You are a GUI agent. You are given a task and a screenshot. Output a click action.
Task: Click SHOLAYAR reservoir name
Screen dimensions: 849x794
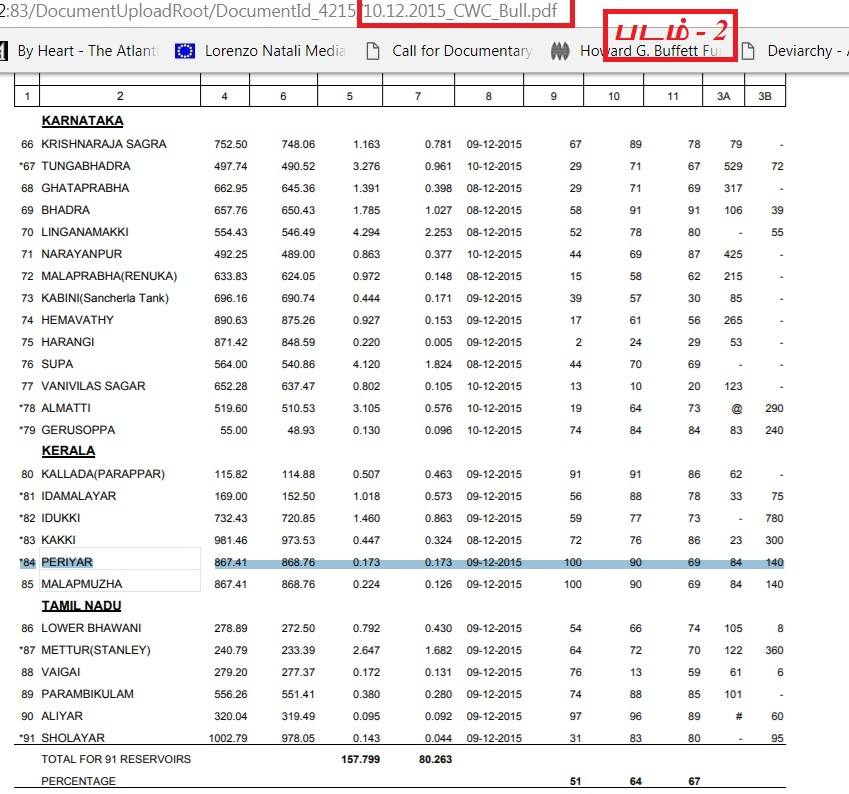(73, 738)
